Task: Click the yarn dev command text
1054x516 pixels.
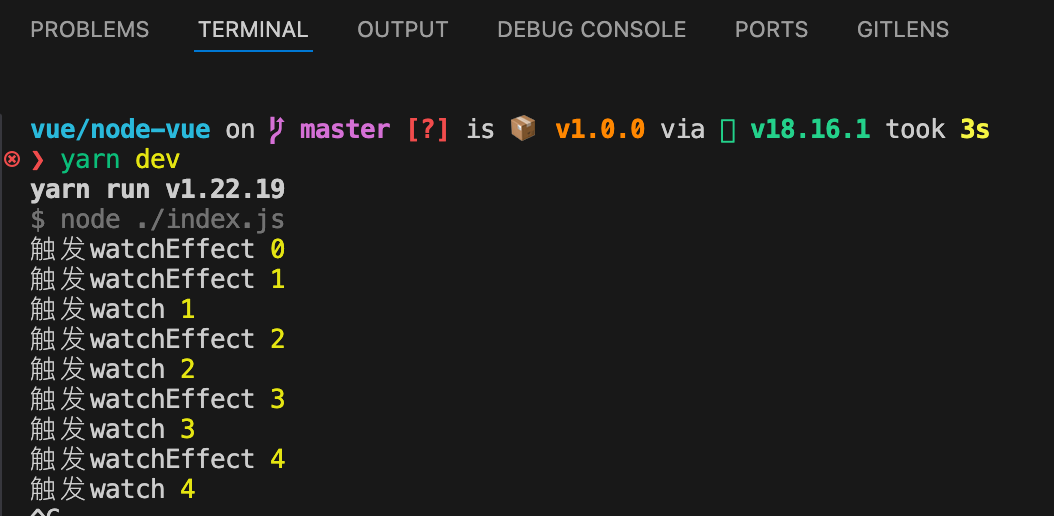Action: tap(120, 159)
